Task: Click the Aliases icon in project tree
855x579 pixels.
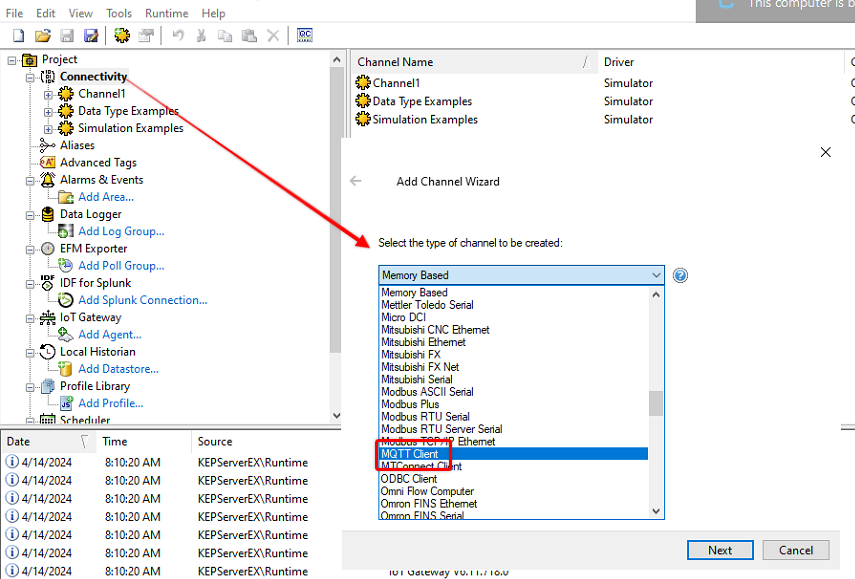Action: 48,146
